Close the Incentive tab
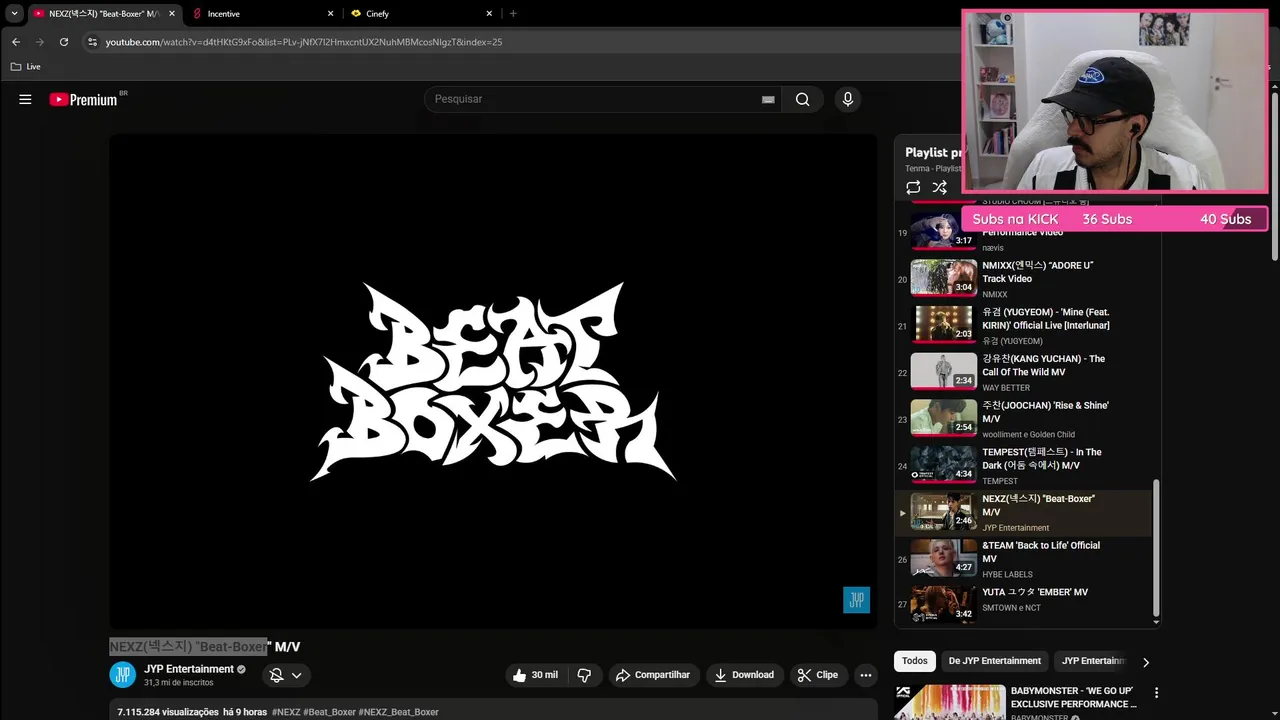Viewport: 1280px width, 720px height. tap(331, 14)
